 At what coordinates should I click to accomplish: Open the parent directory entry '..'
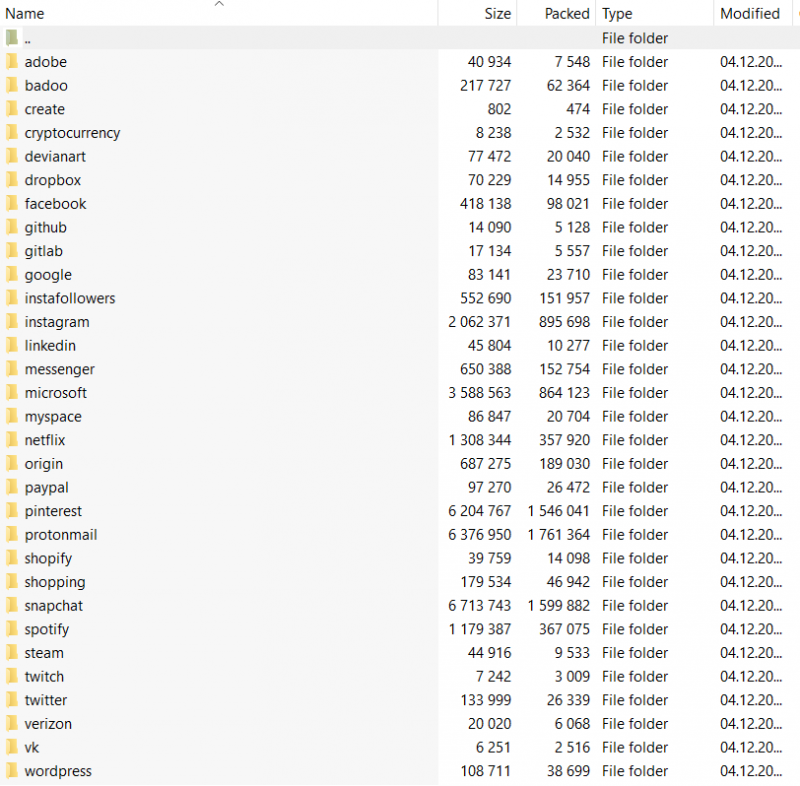tap(27, 38)
